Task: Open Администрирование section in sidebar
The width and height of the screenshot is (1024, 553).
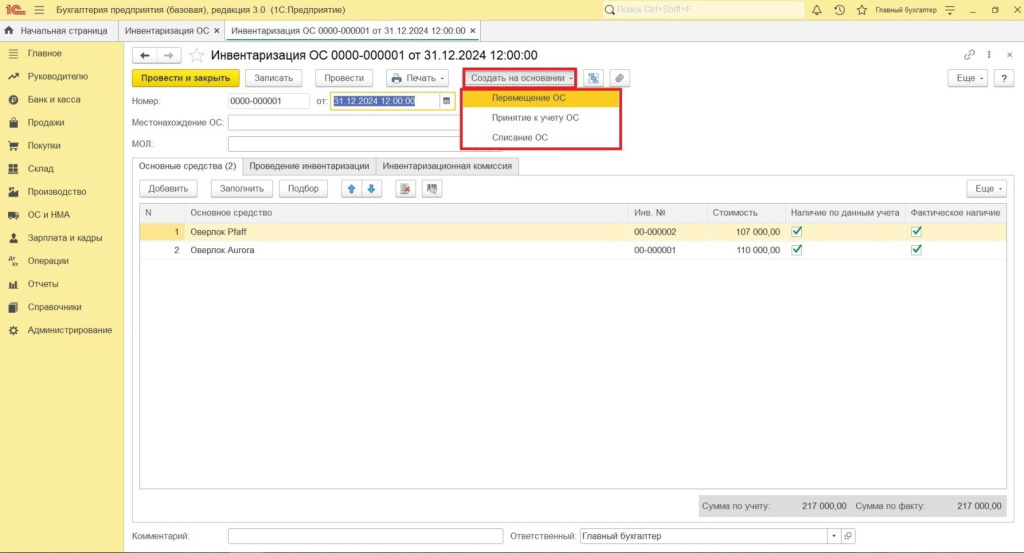Action: 69,330
